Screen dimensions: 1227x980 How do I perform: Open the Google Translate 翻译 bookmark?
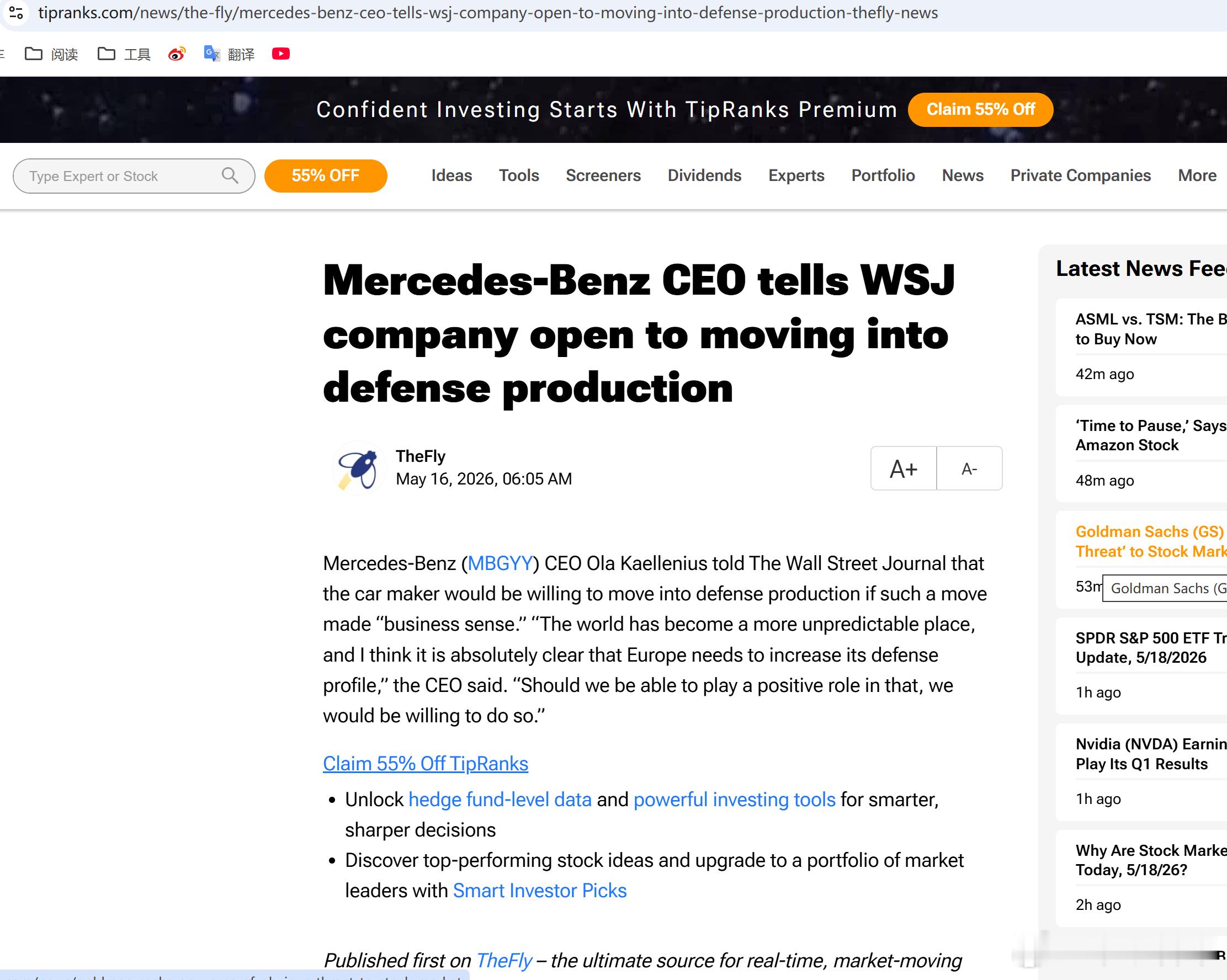pos(230,54)
